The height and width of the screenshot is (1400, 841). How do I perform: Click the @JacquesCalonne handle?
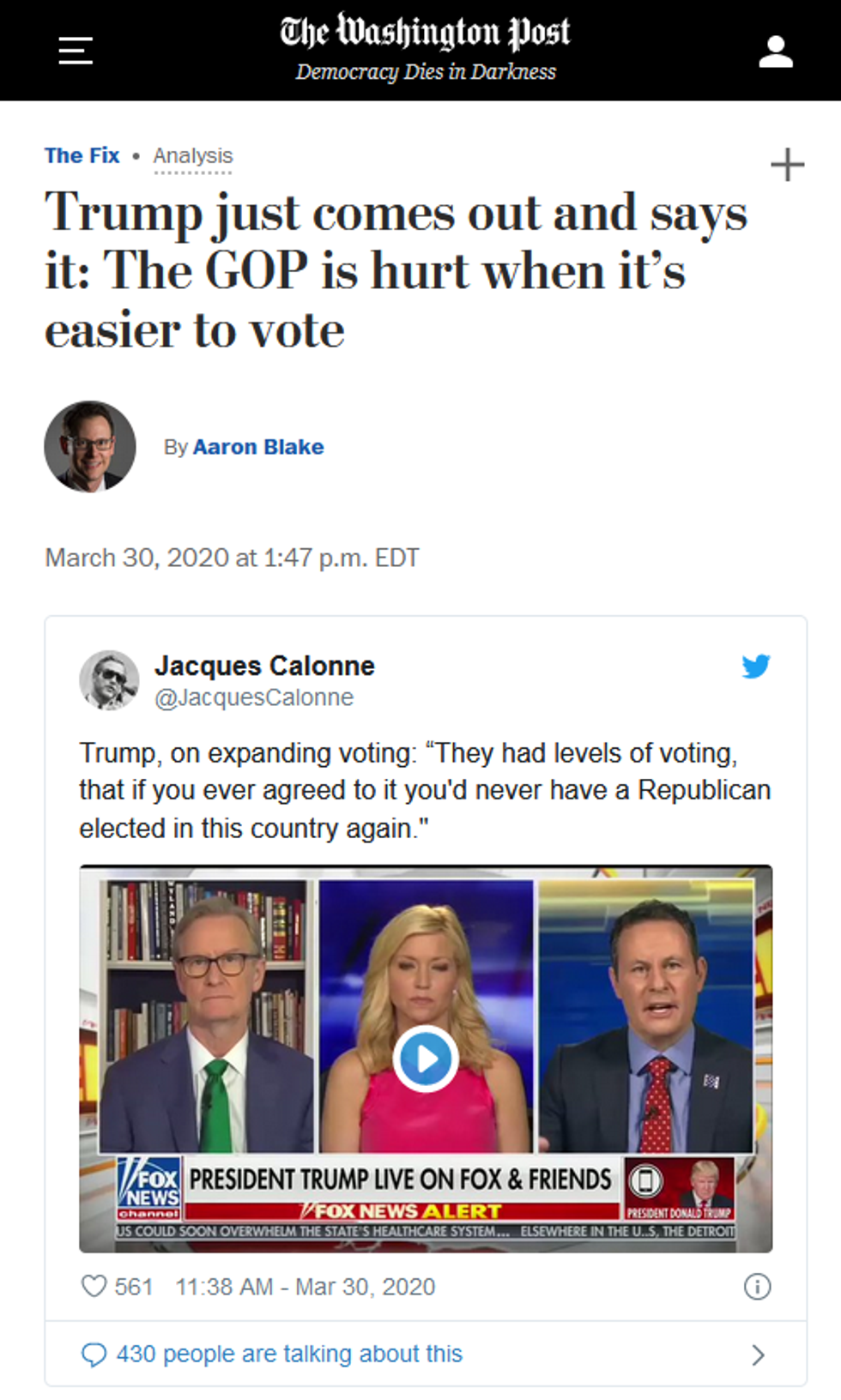click(255, 697)
